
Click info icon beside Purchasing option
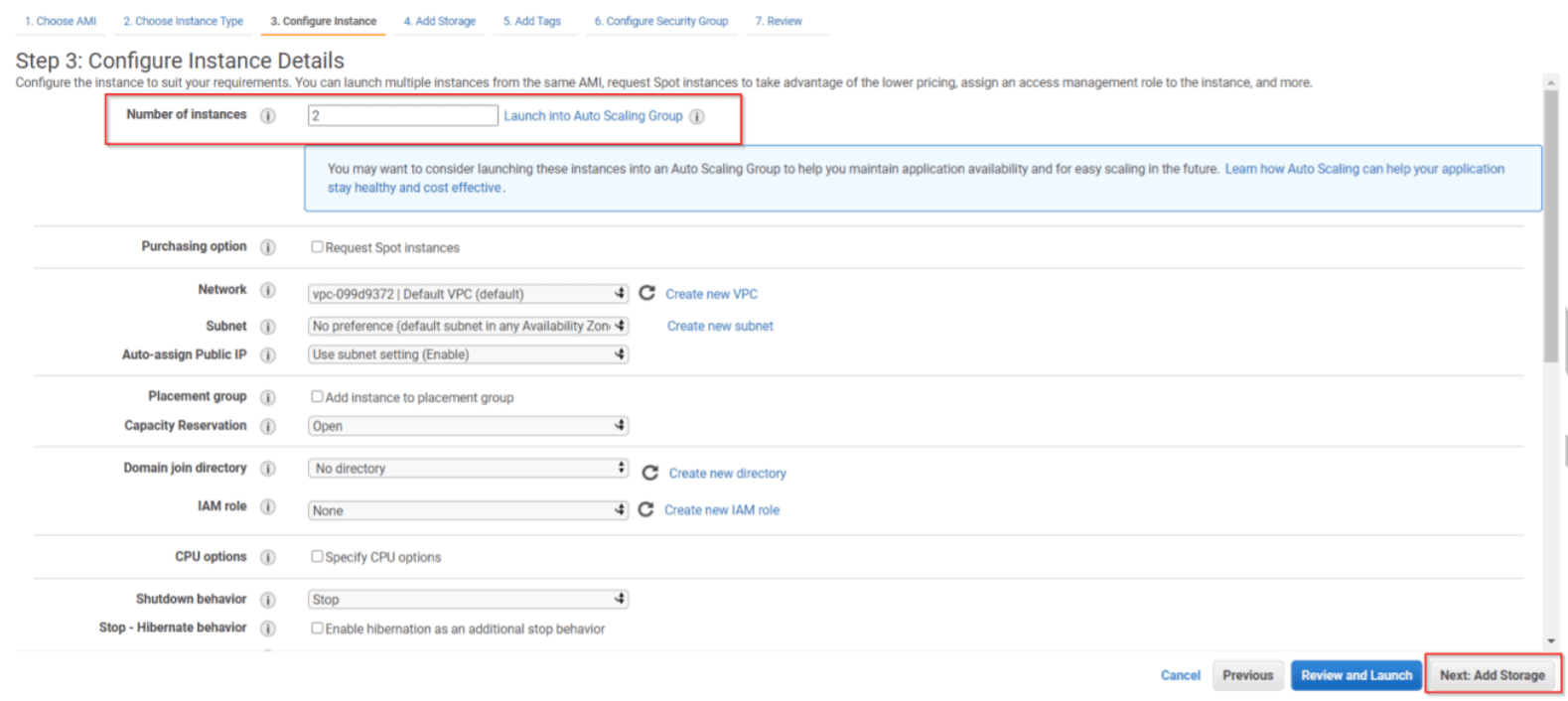coord(267,247)
